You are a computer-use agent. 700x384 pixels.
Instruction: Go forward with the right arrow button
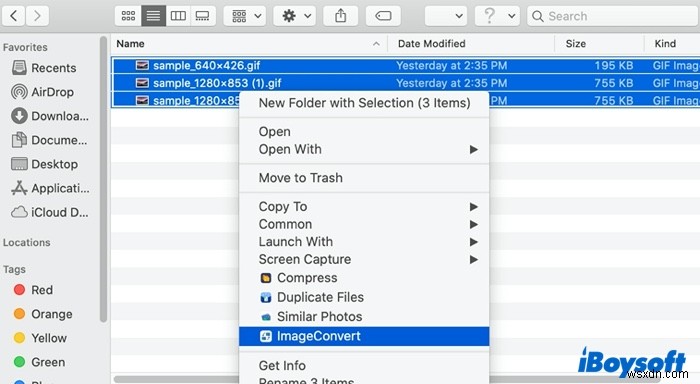click(38, 16)
